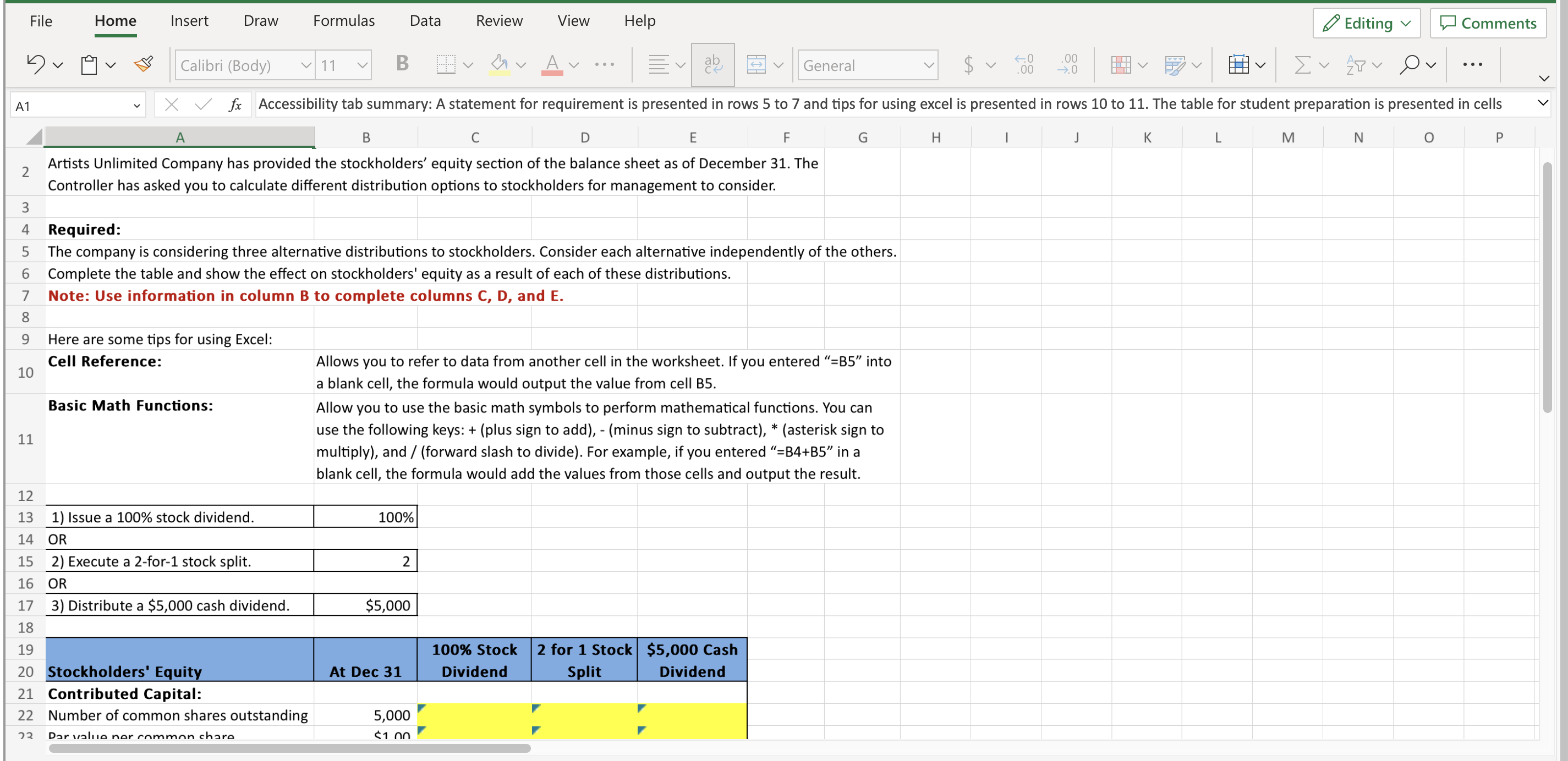Open the font size 11 dropdown
Viewport: 1568px width, 761px height.
point(343,65)
